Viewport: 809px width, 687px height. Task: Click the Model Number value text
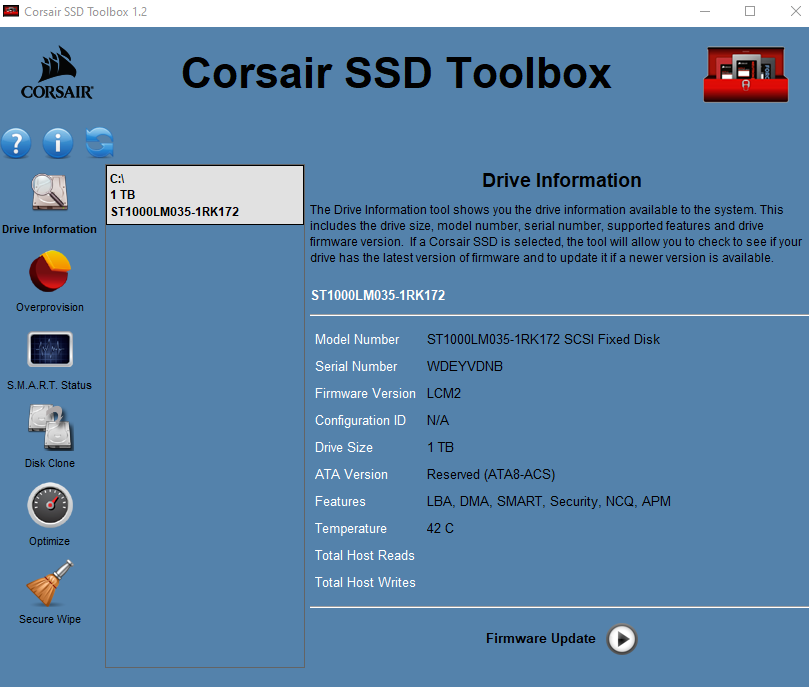tap(543, 340)
